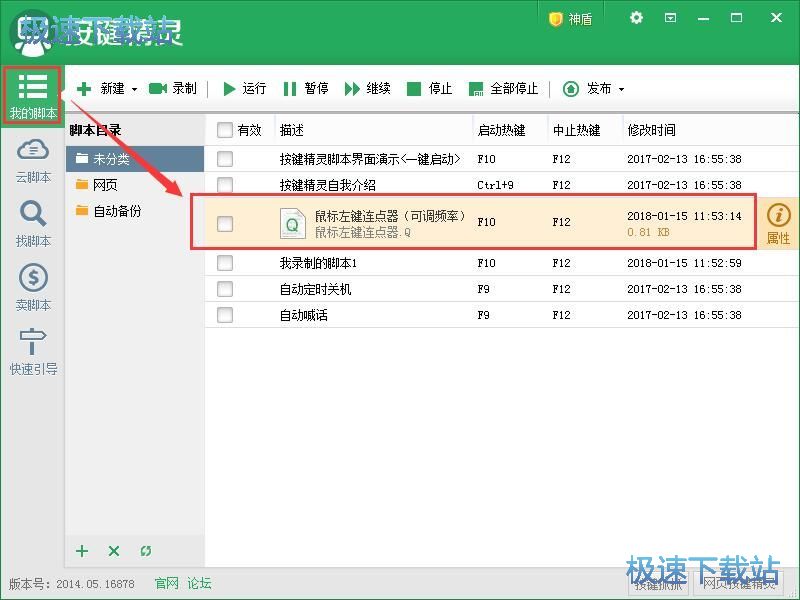
Task: Click the new script plus icon
Action: (x=81, y=550)
